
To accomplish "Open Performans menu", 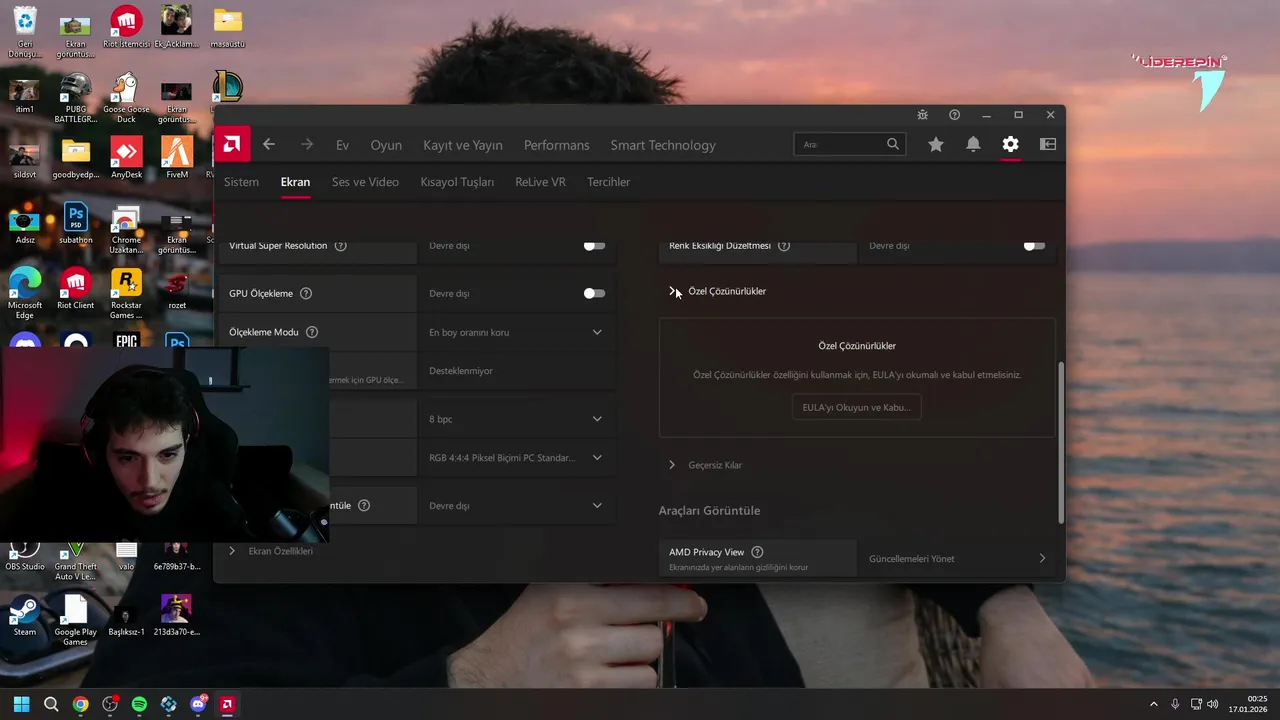I will point(556,145).
